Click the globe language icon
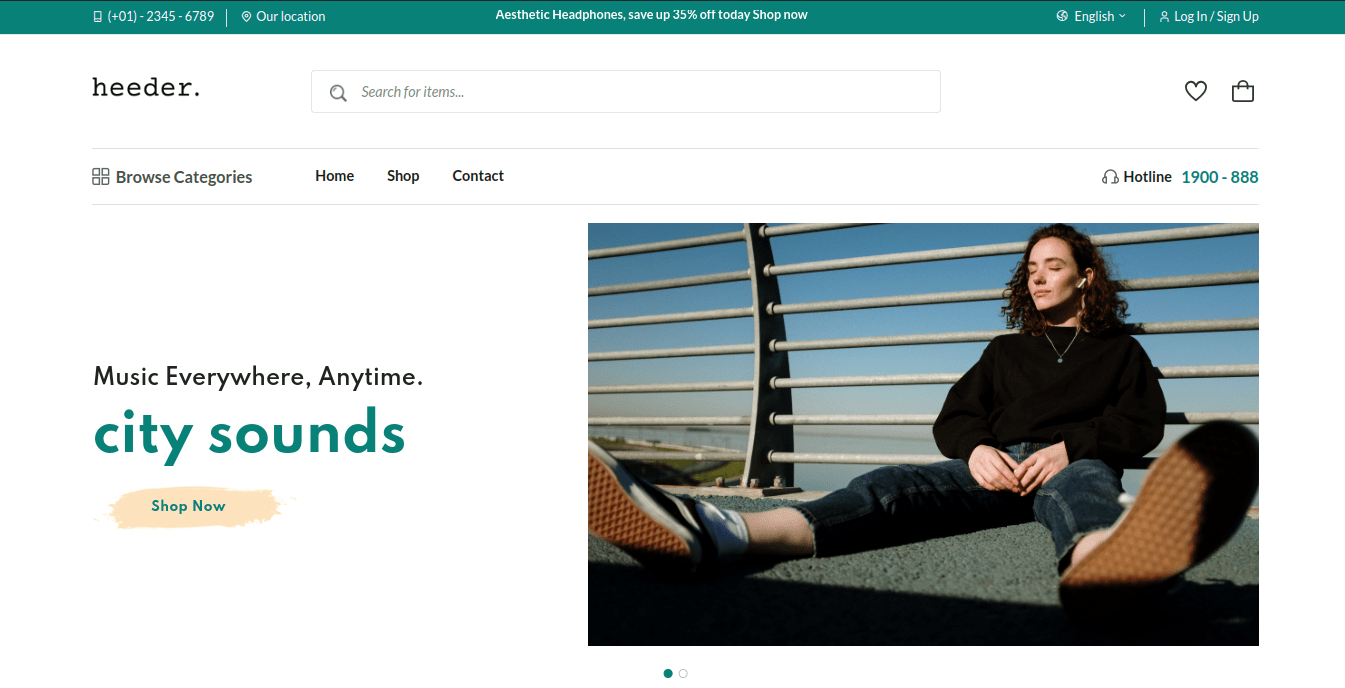This screenshot has height=688, width=1345. pos(1062,16)
